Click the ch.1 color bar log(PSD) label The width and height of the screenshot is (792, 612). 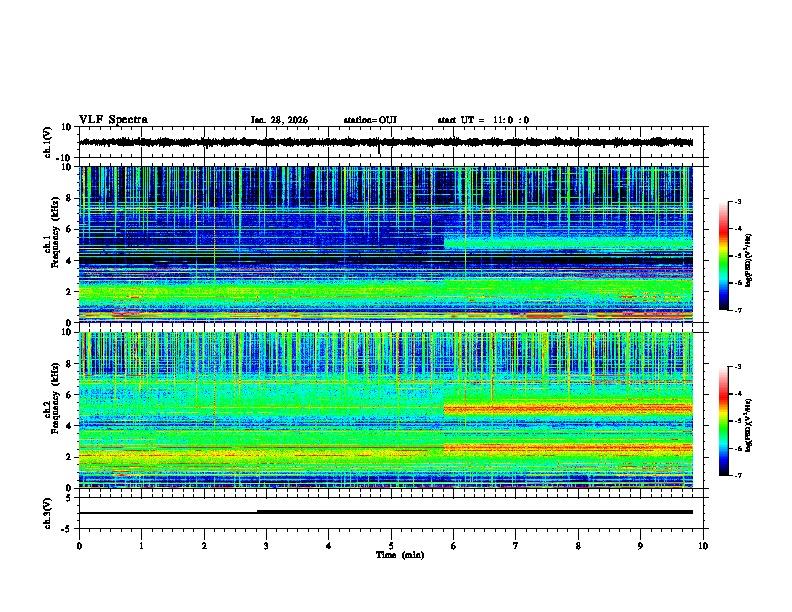click(749, 261)
